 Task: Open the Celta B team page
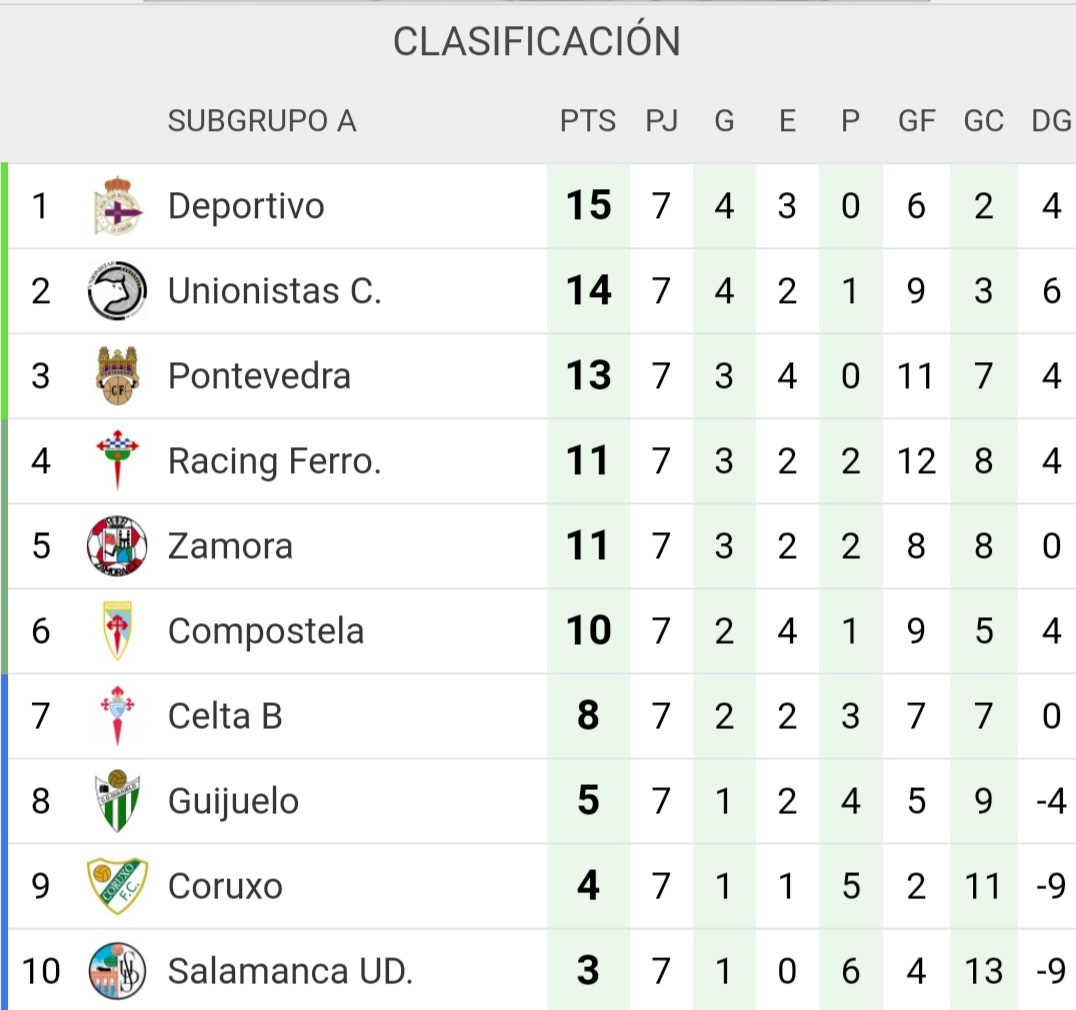click(x=225, y=716)
